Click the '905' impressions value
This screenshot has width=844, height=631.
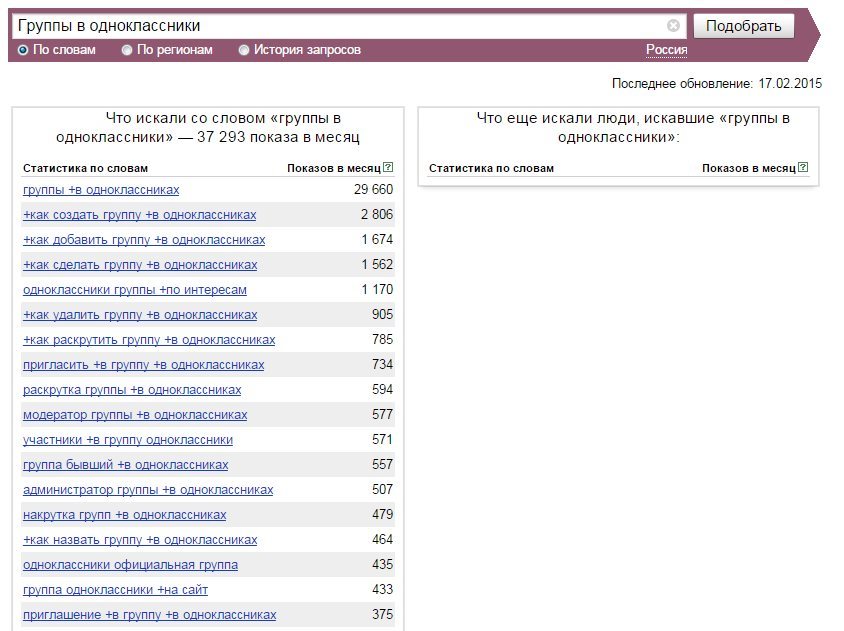(x=383, y=314)
